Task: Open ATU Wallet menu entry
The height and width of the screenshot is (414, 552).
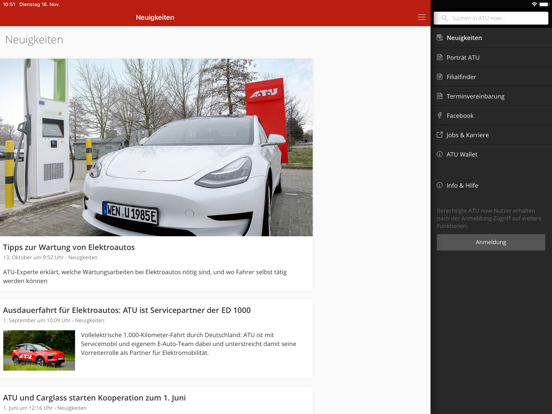Action: click(491, 154)
